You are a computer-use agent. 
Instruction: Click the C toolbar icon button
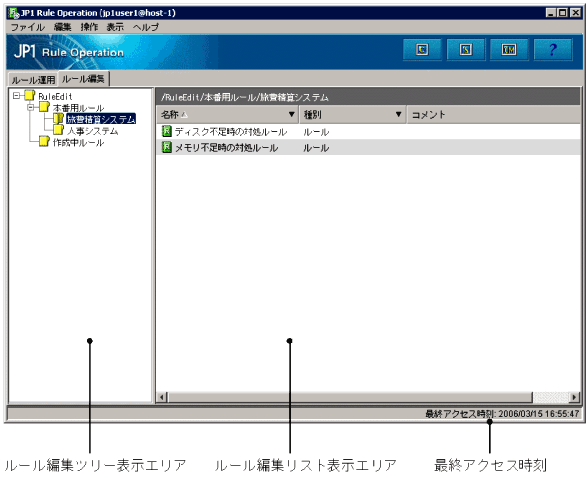point(422,49)
